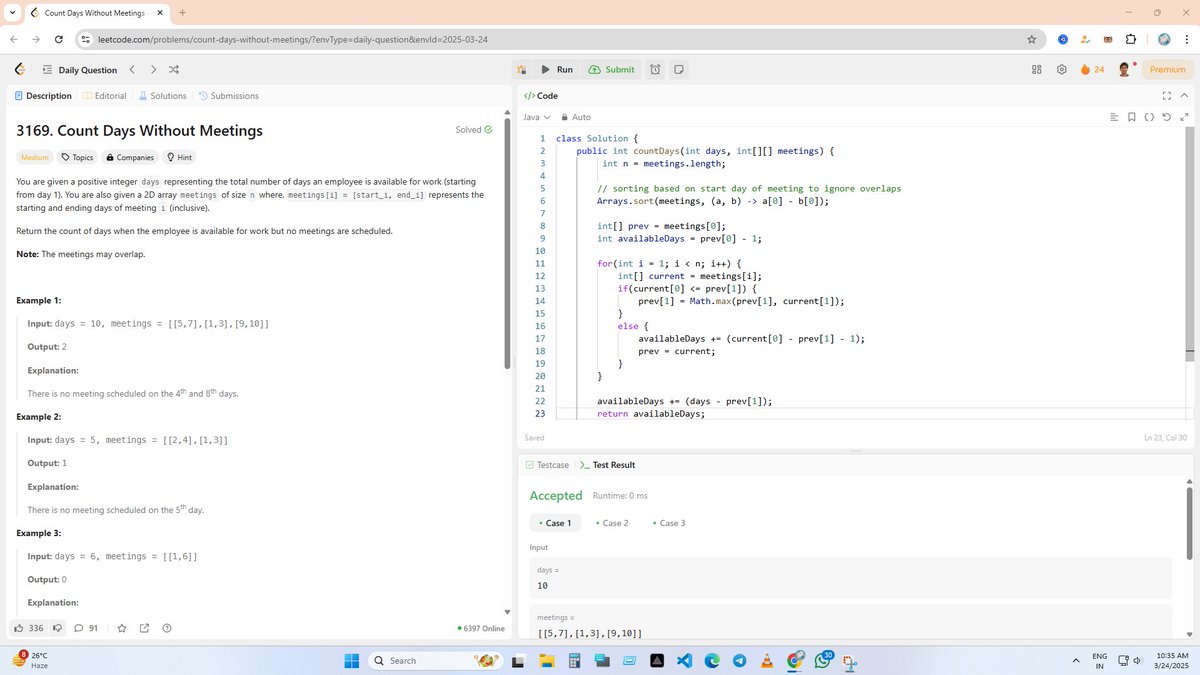Click the Windows taskbar Search box
This screenshot has height=675, width=1200.
click(435, 661)
